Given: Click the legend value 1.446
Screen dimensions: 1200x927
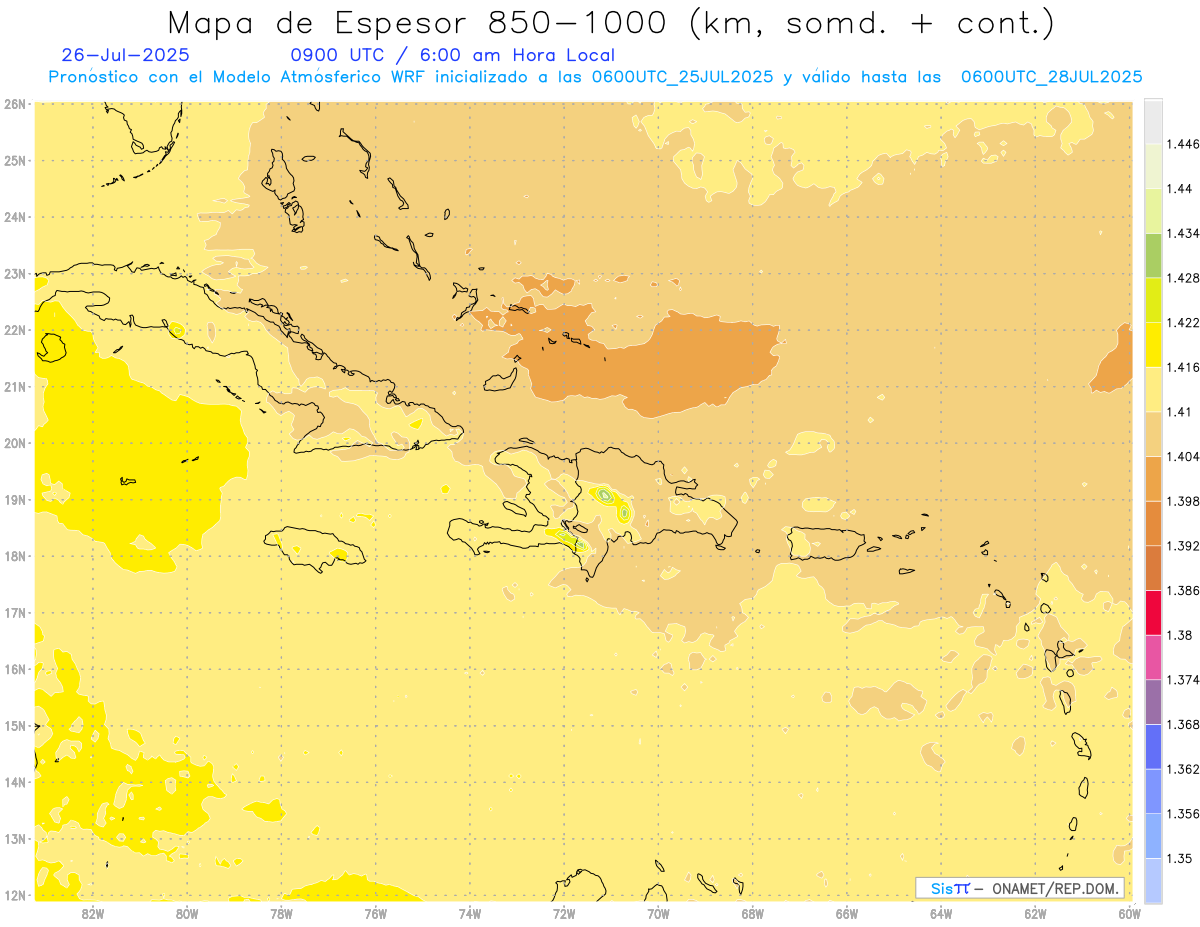Looking at the screenshot, I should coord(1183,144).
